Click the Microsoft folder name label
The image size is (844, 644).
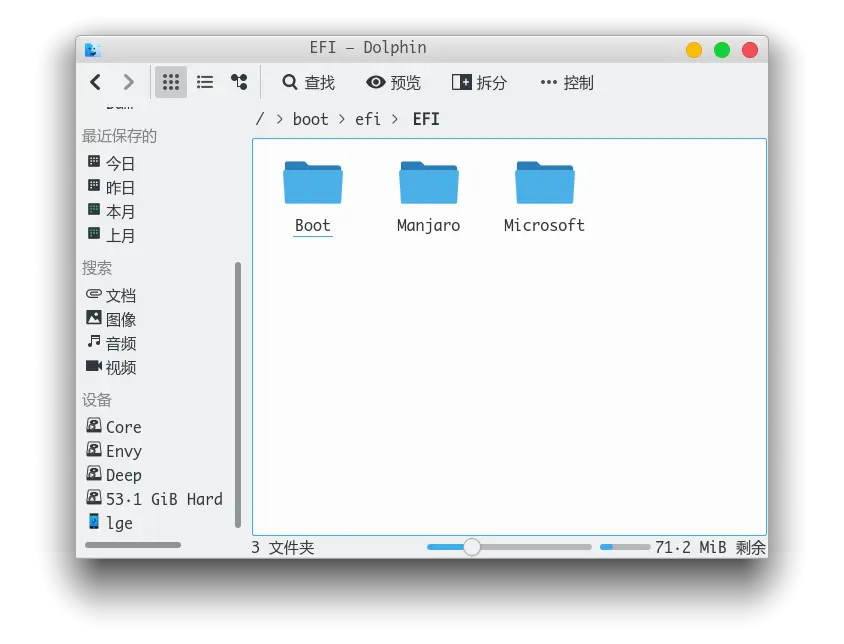[544, 225]
